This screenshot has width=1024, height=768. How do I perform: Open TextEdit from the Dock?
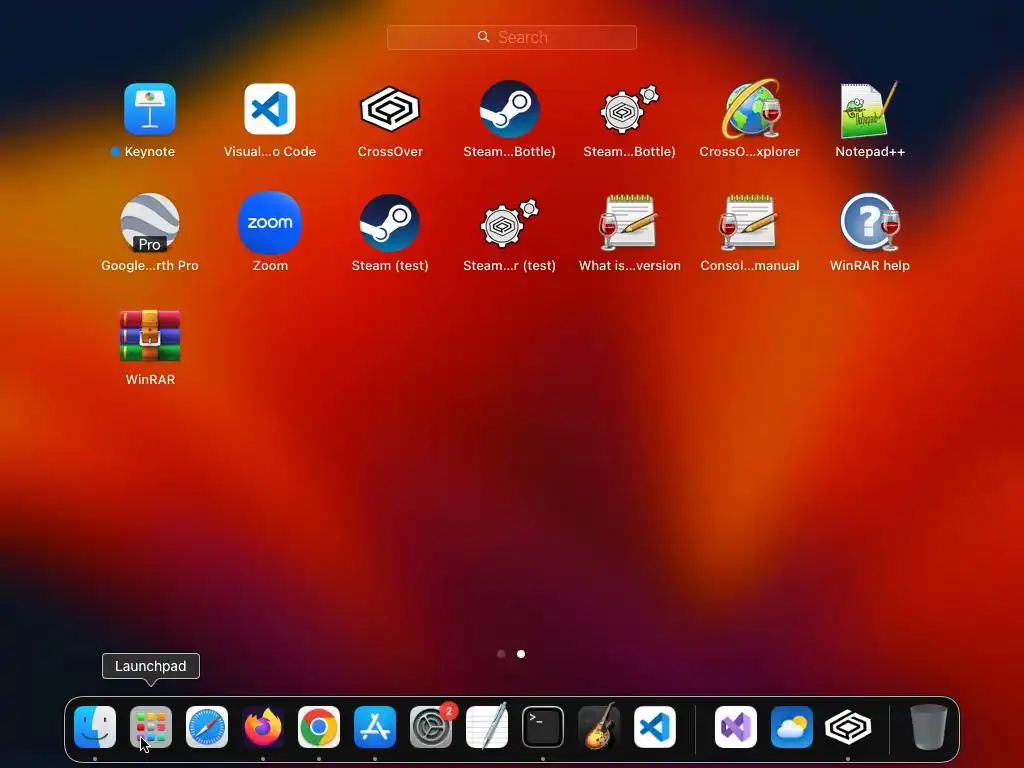tap(487, 727)
